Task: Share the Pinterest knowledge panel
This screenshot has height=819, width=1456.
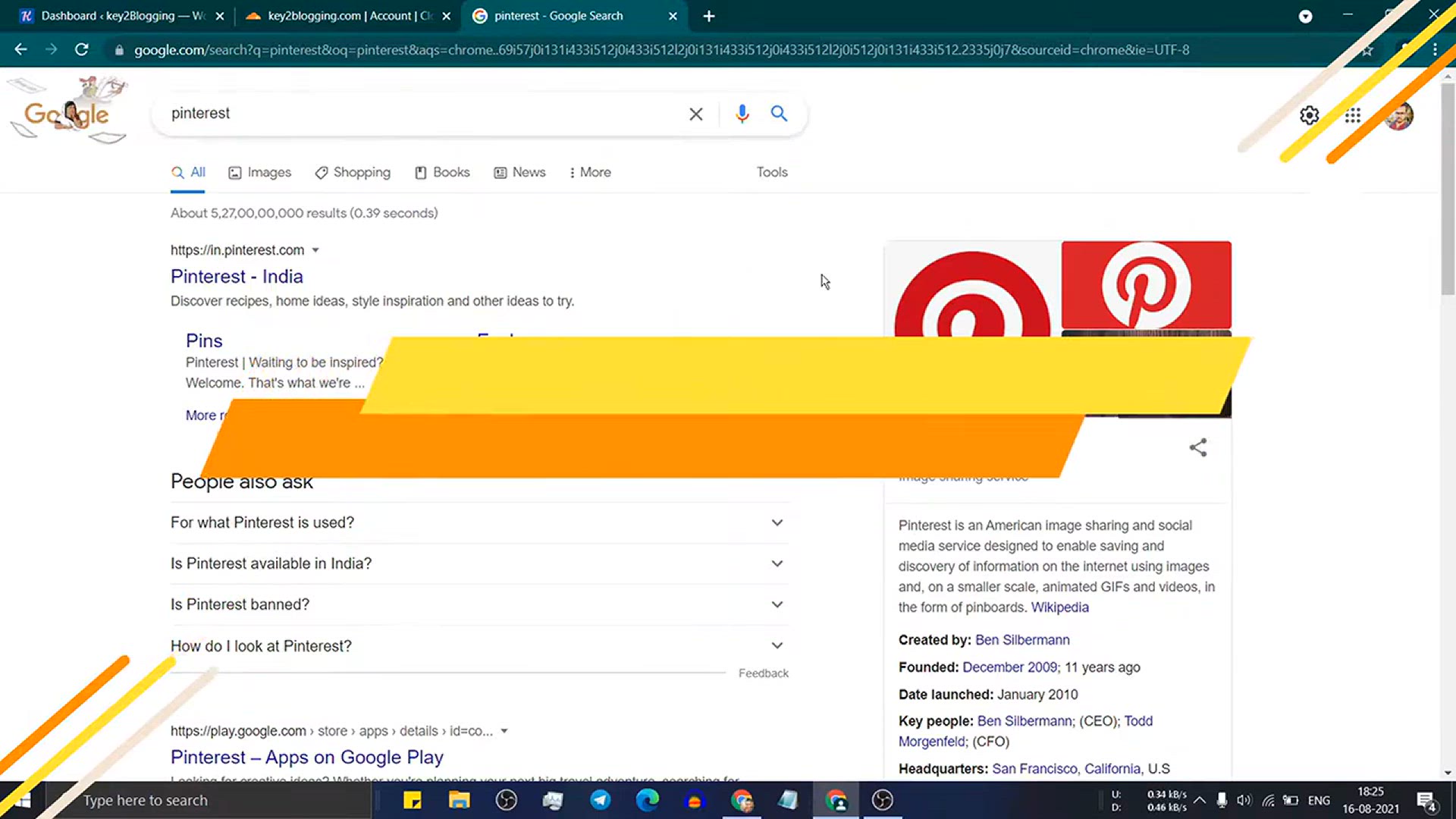Action: point(1198,447)
